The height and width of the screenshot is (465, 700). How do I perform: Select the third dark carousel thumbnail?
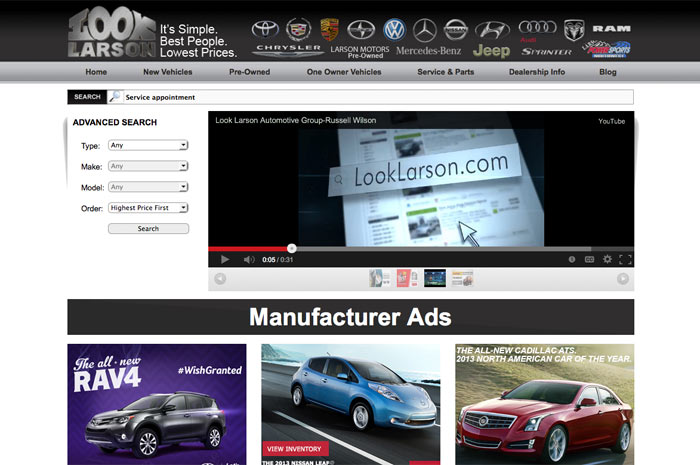click(x=435, y=278)
